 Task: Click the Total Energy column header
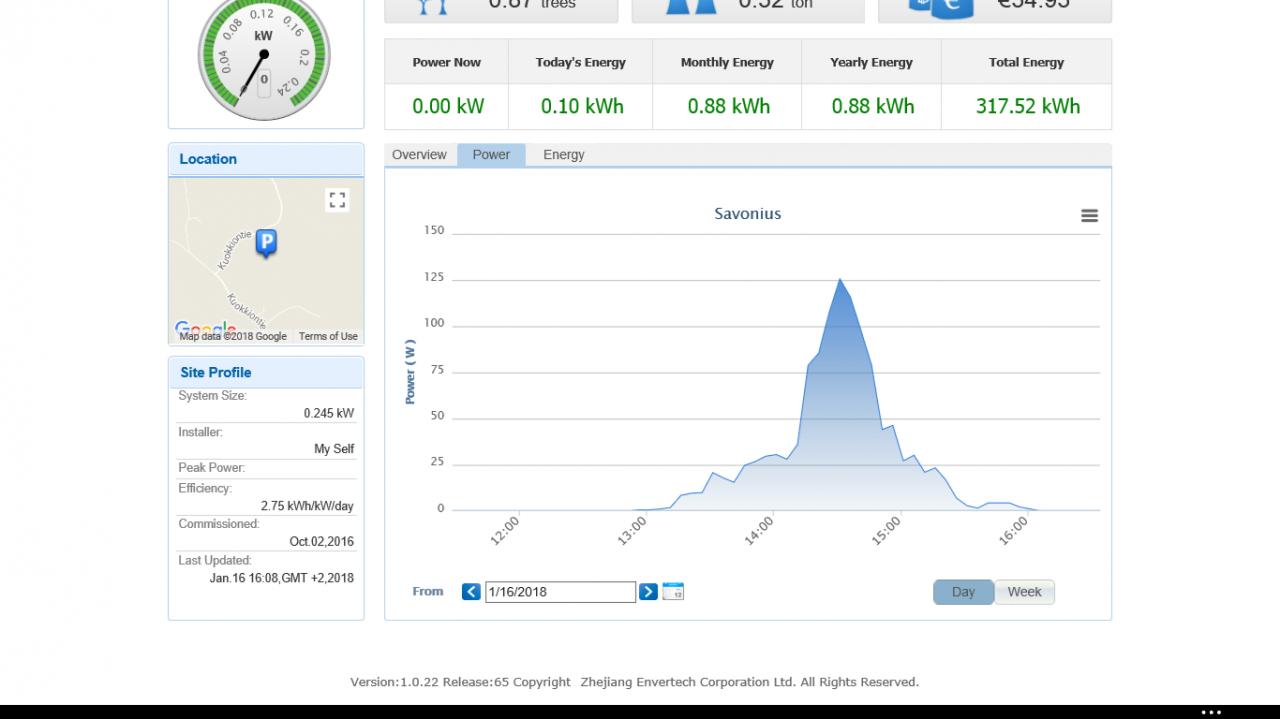pos(1027,62)
